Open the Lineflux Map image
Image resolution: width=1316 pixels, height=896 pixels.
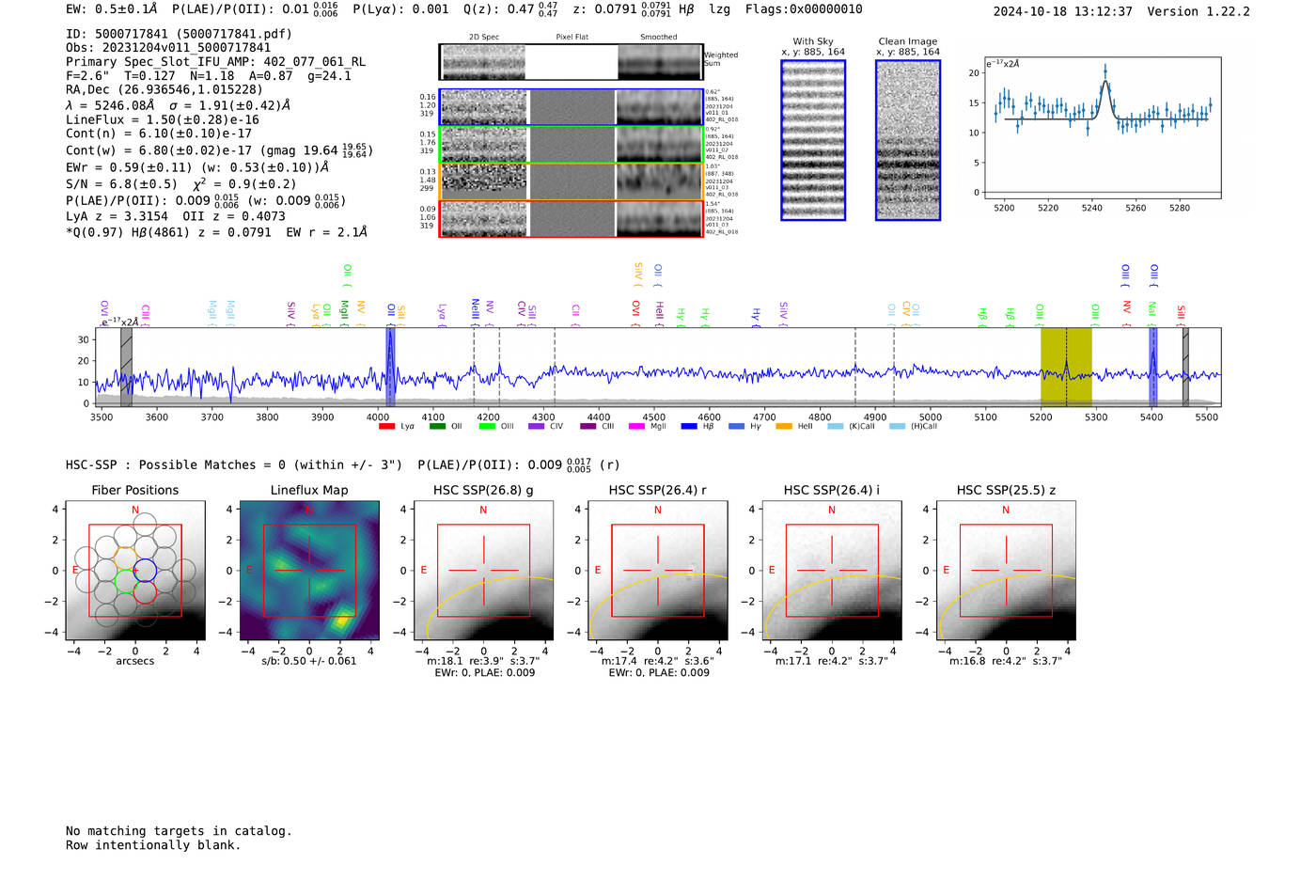click(x=309, y=571)
